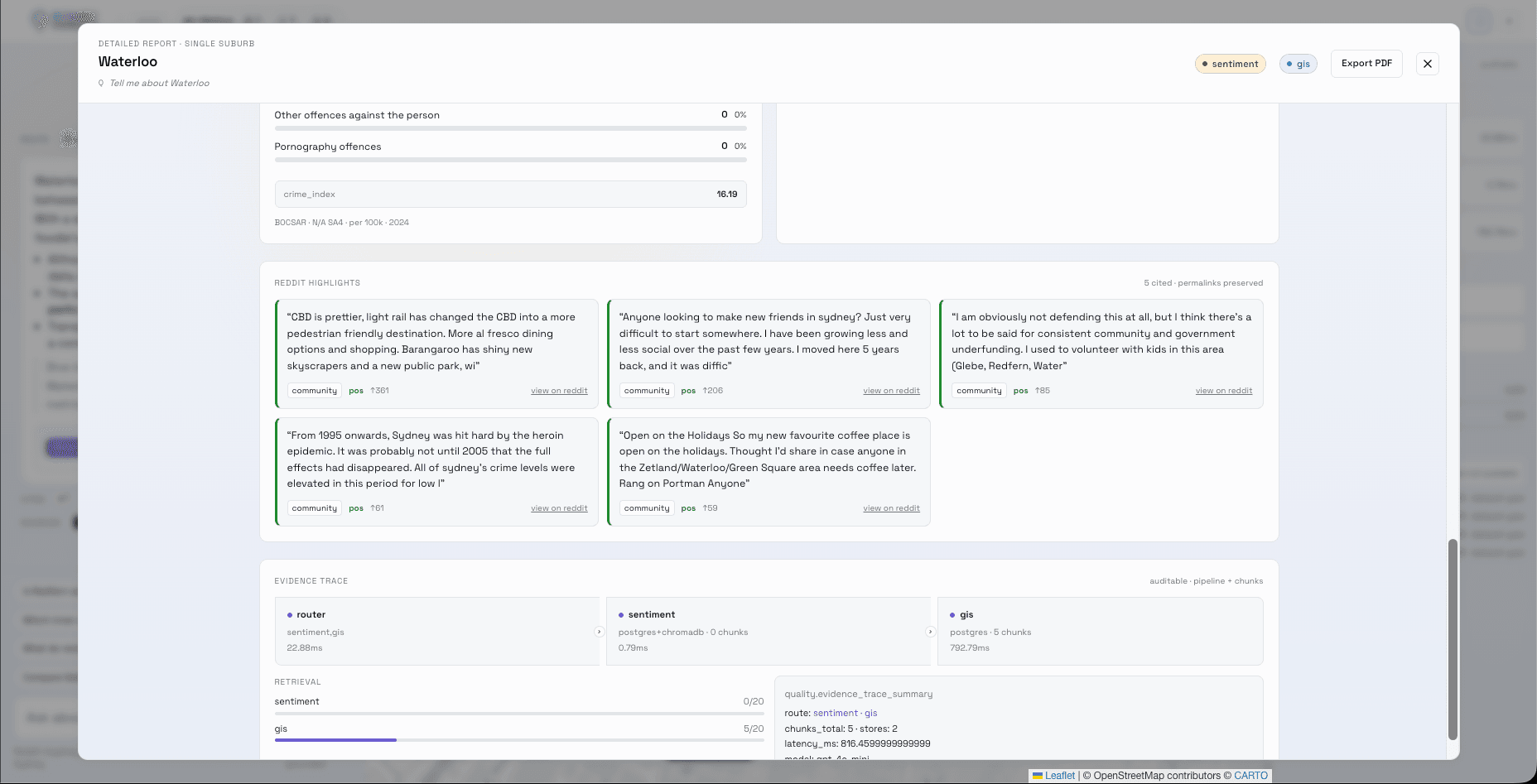Click 'auditable · pipeline + chunks' text
Viewport: 1537px width, 784px height.
pos(1206,581)
